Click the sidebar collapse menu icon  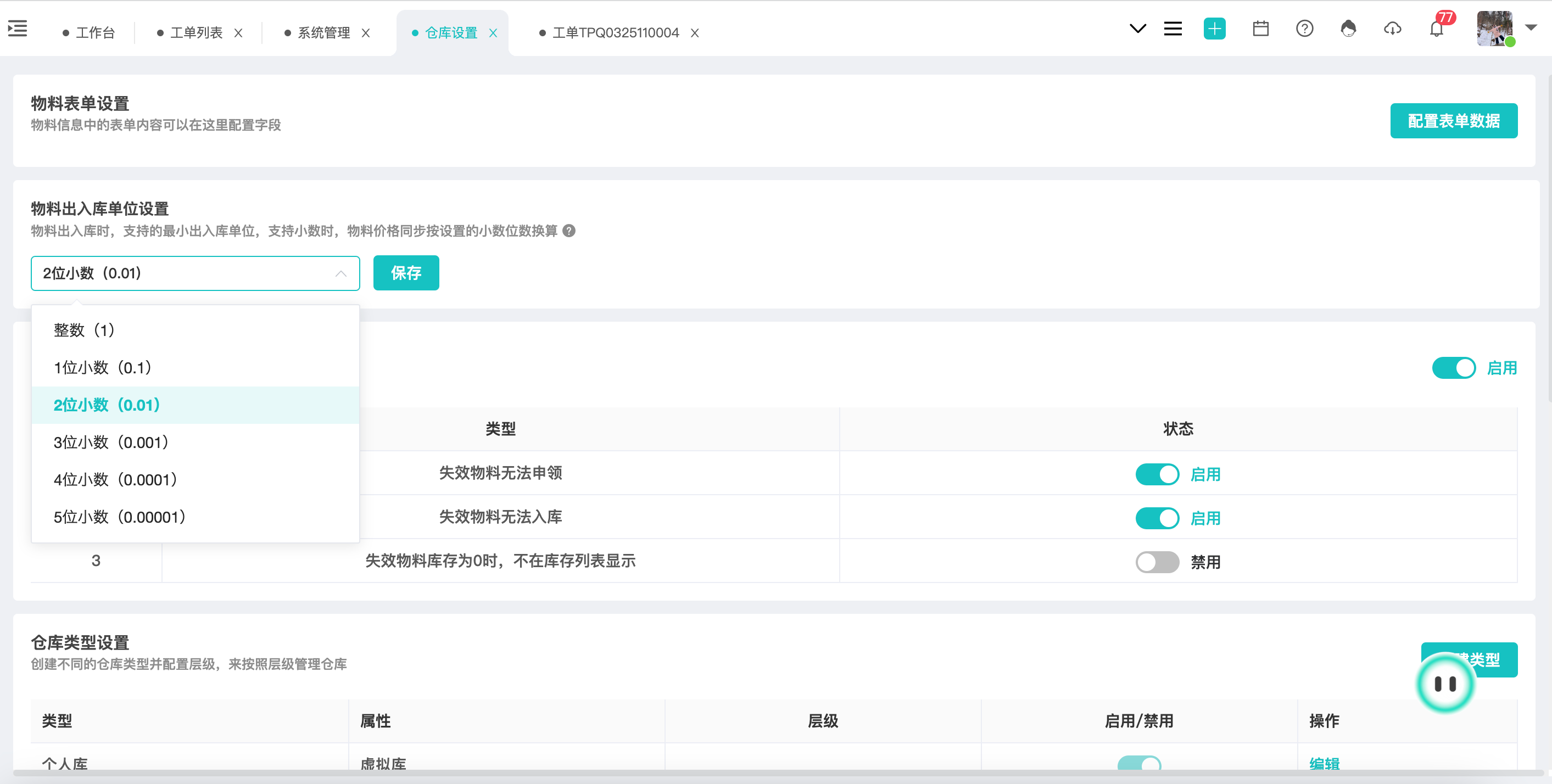click(18, 29)
